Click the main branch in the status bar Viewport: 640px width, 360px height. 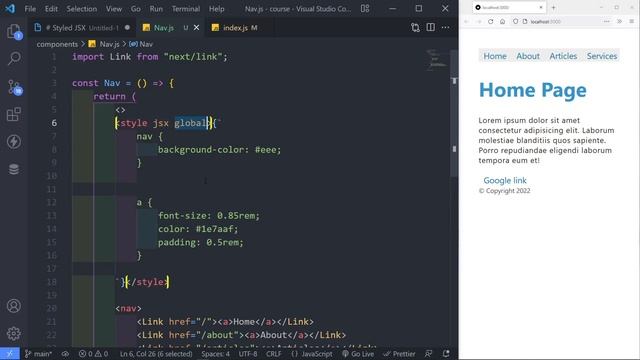(38, 354)
